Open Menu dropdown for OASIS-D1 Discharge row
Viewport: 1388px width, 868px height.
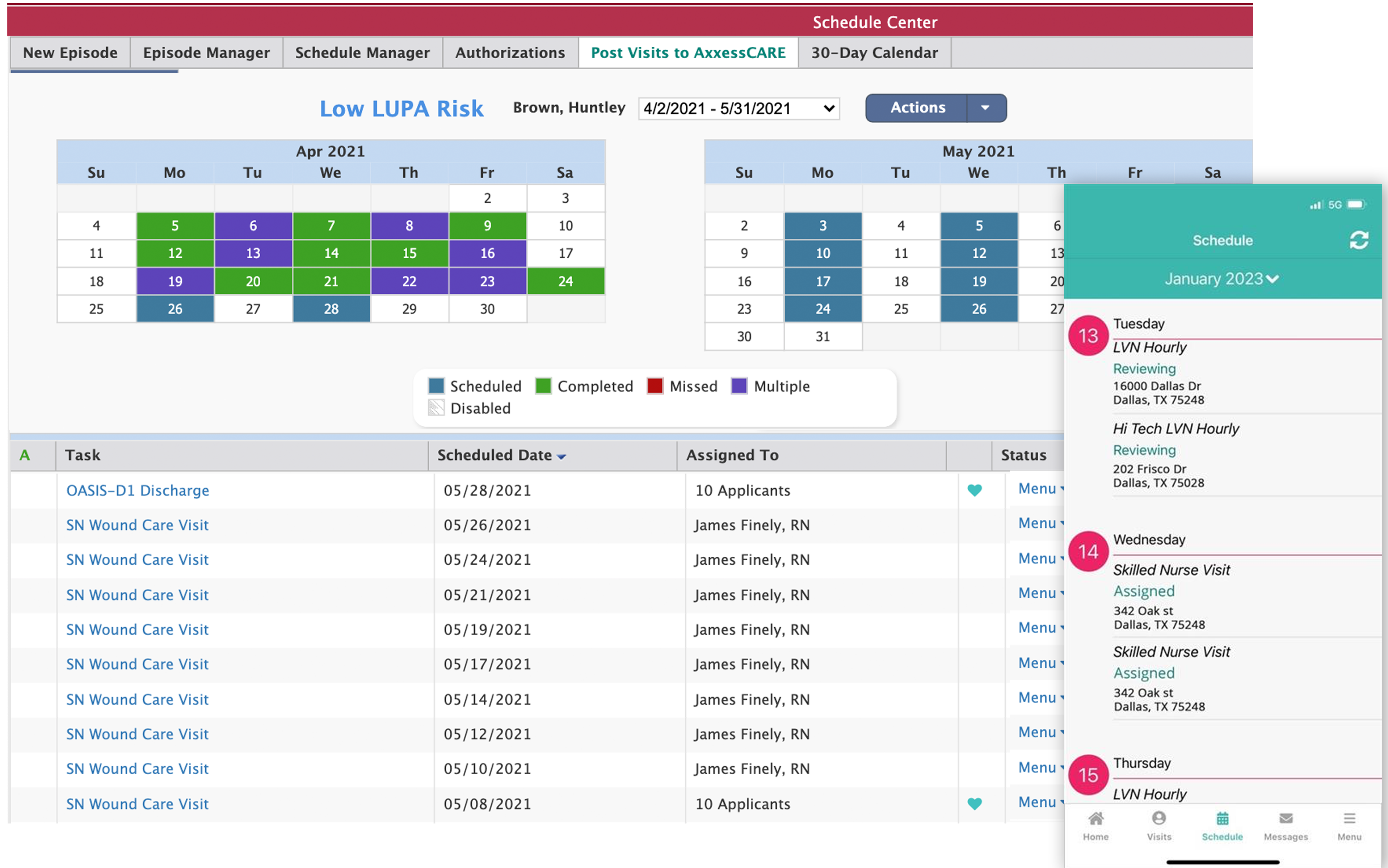[1041, 489]
